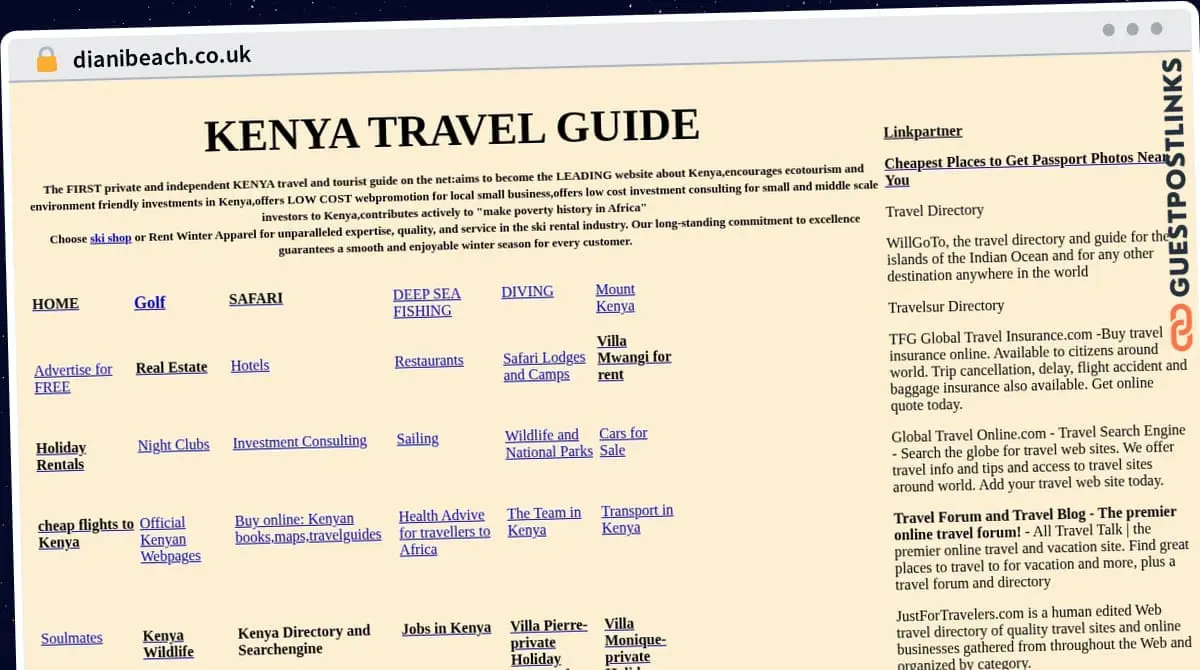Go to Holiday Rentals page
Image resolution: width=1200 pixels, height=670 pixels.
pyautogui.click(x=61, y=456)
